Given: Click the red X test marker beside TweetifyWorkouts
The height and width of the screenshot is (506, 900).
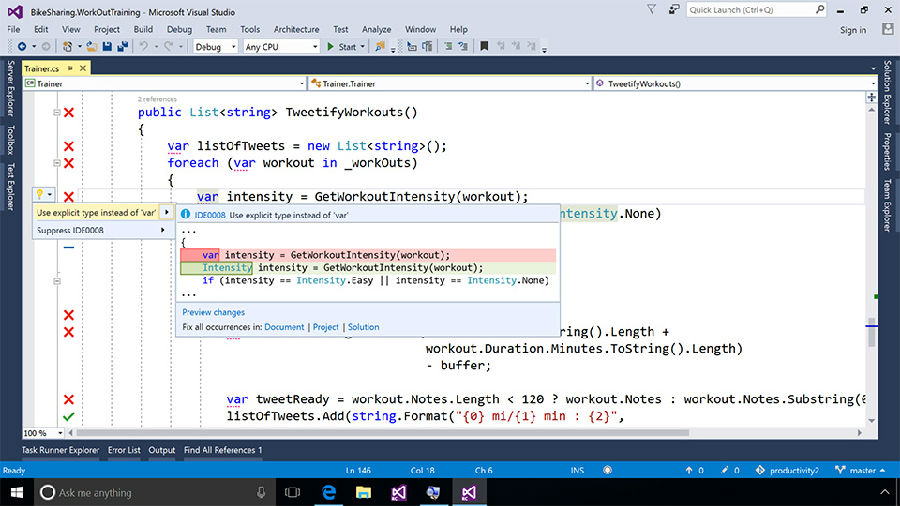Looking at the screenshot, I should [x=69, y=112].
